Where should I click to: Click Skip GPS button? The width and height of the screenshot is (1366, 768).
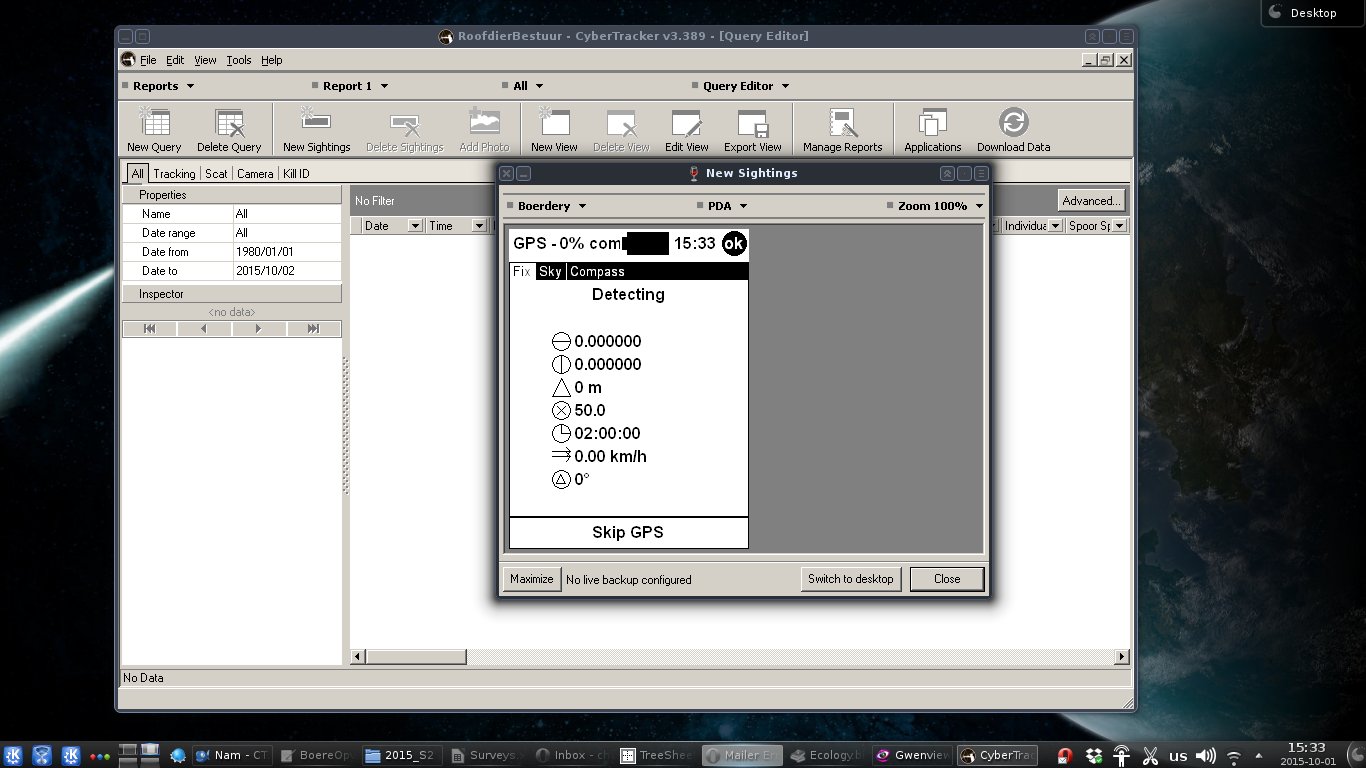click(x=628, y=533)
